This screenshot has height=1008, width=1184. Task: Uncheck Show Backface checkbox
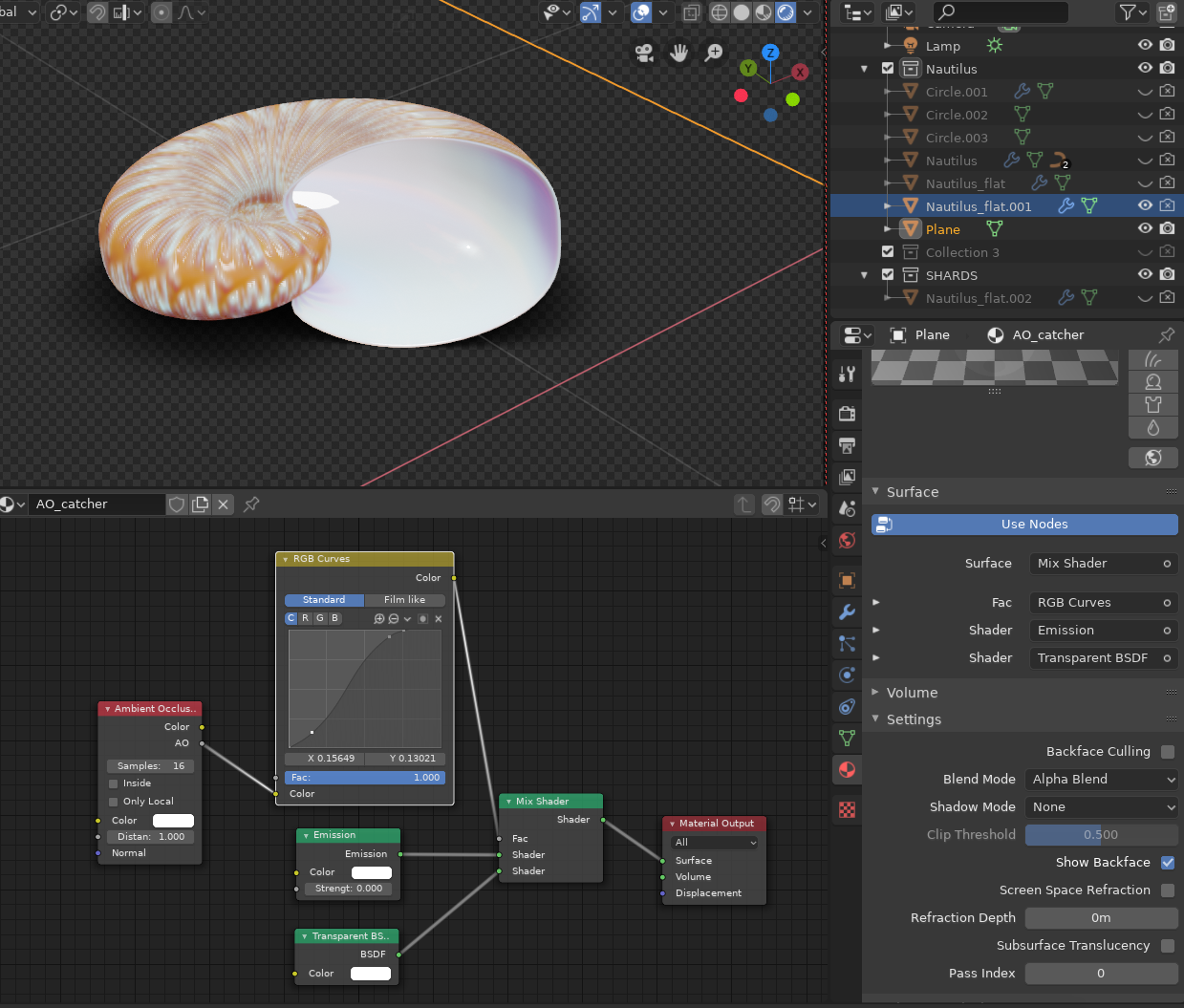[x=1168, y=863]
